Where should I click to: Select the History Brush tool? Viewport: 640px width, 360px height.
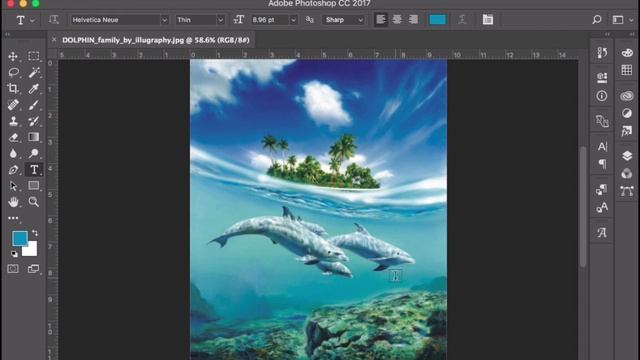pos(33,121)
